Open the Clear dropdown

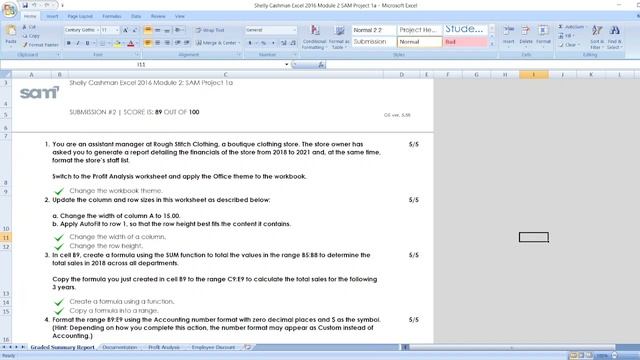569,45
